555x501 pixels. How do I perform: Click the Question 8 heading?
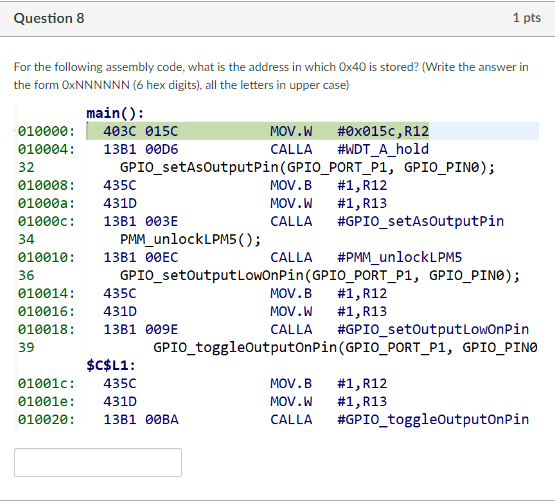click(x=49, y=18)
